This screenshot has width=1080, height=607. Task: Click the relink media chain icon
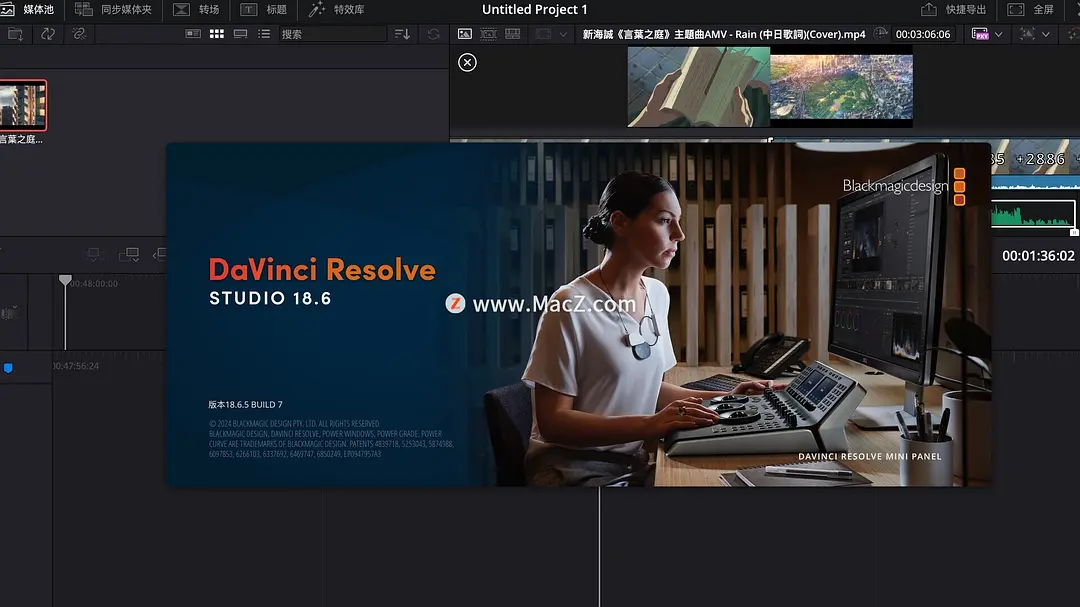(79, 34)
